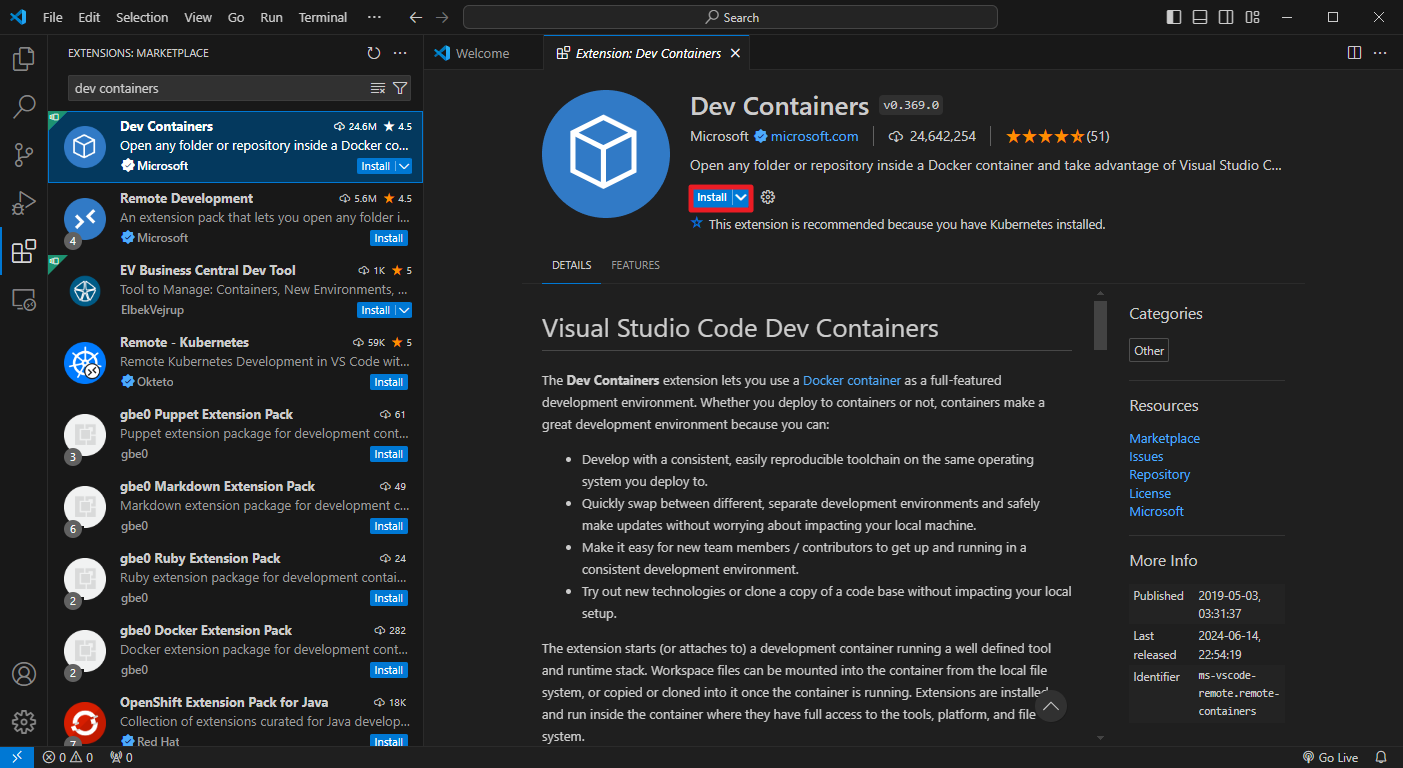
Task: Switch to the FEATURES tab
Action: [x=636, y=265]
